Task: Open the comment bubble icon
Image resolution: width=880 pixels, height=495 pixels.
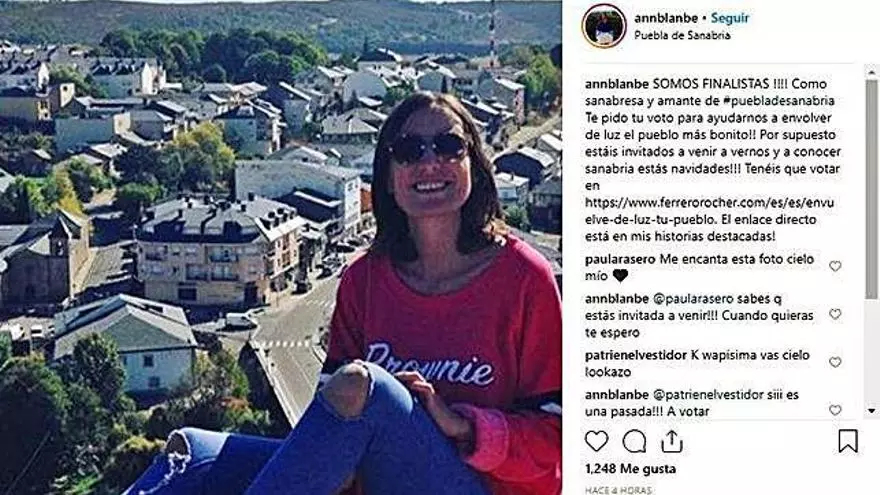Action: 634,441
